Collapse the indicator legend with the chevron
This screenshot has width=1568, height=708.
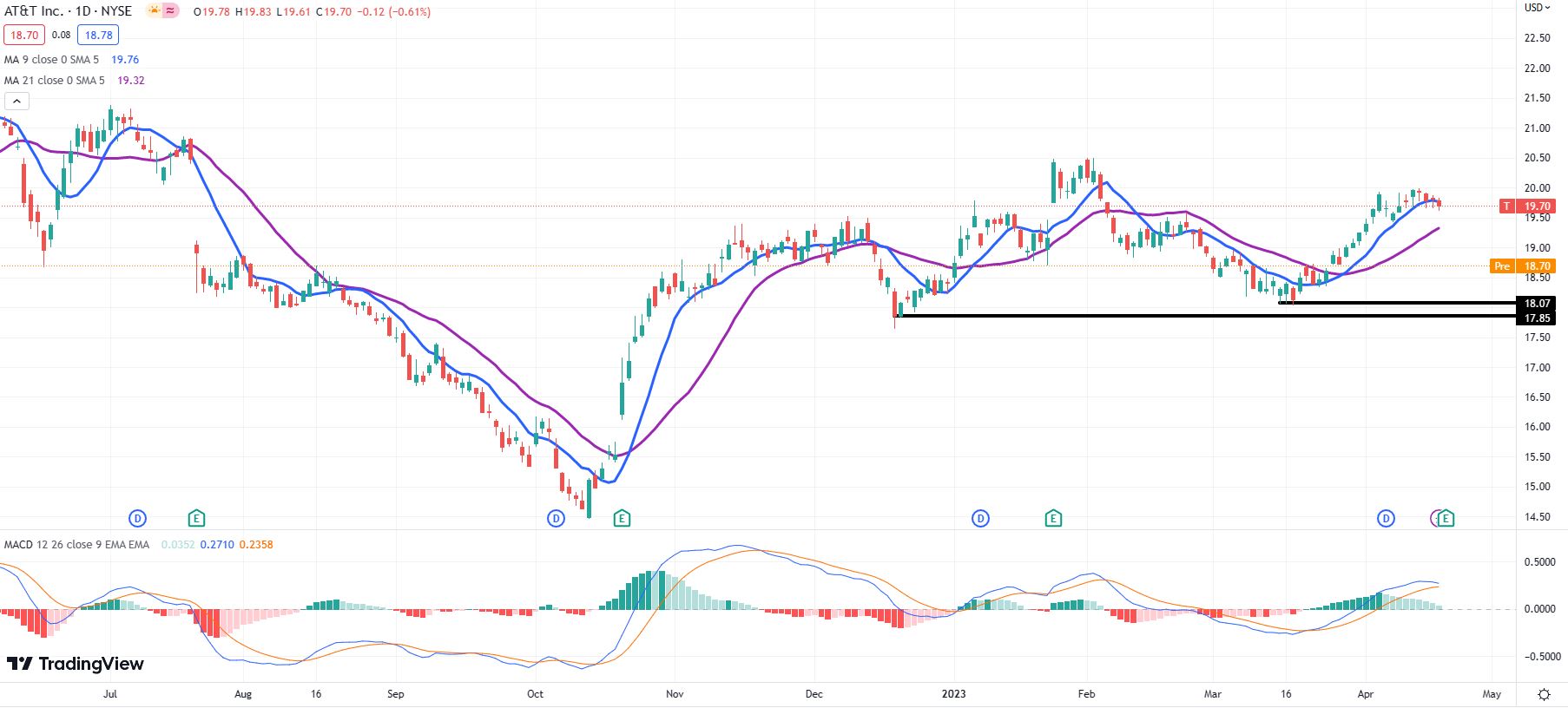[16, 102]
